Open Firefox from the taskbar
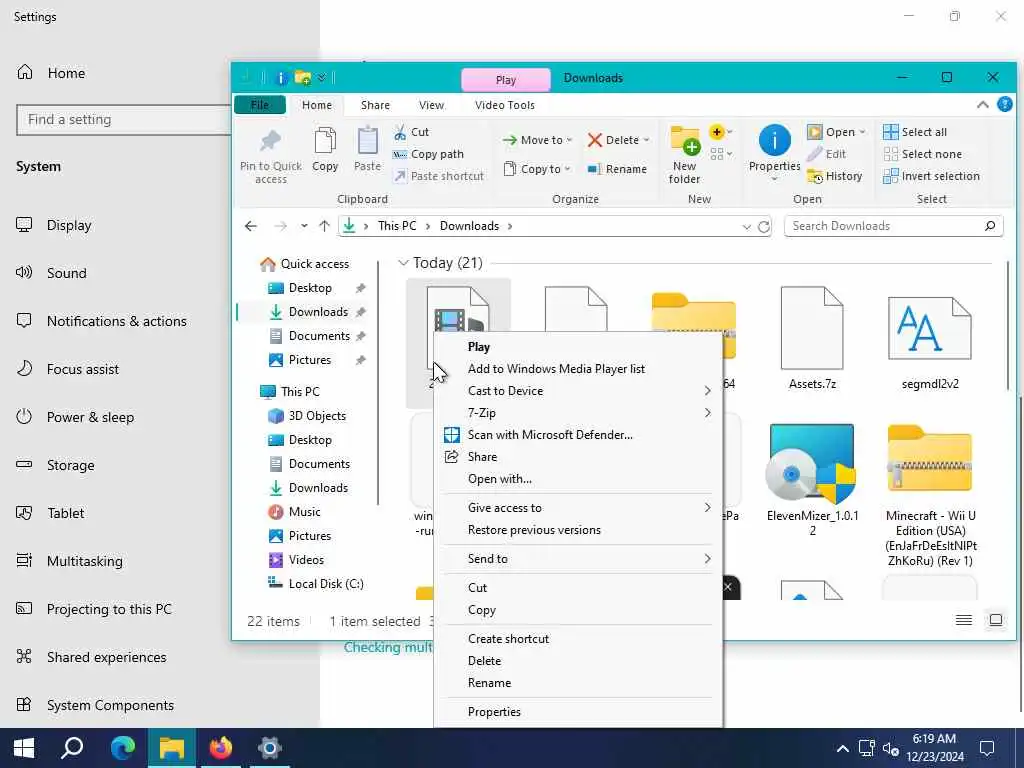The width and height of the screenshot is (1024, 768). 221,747
